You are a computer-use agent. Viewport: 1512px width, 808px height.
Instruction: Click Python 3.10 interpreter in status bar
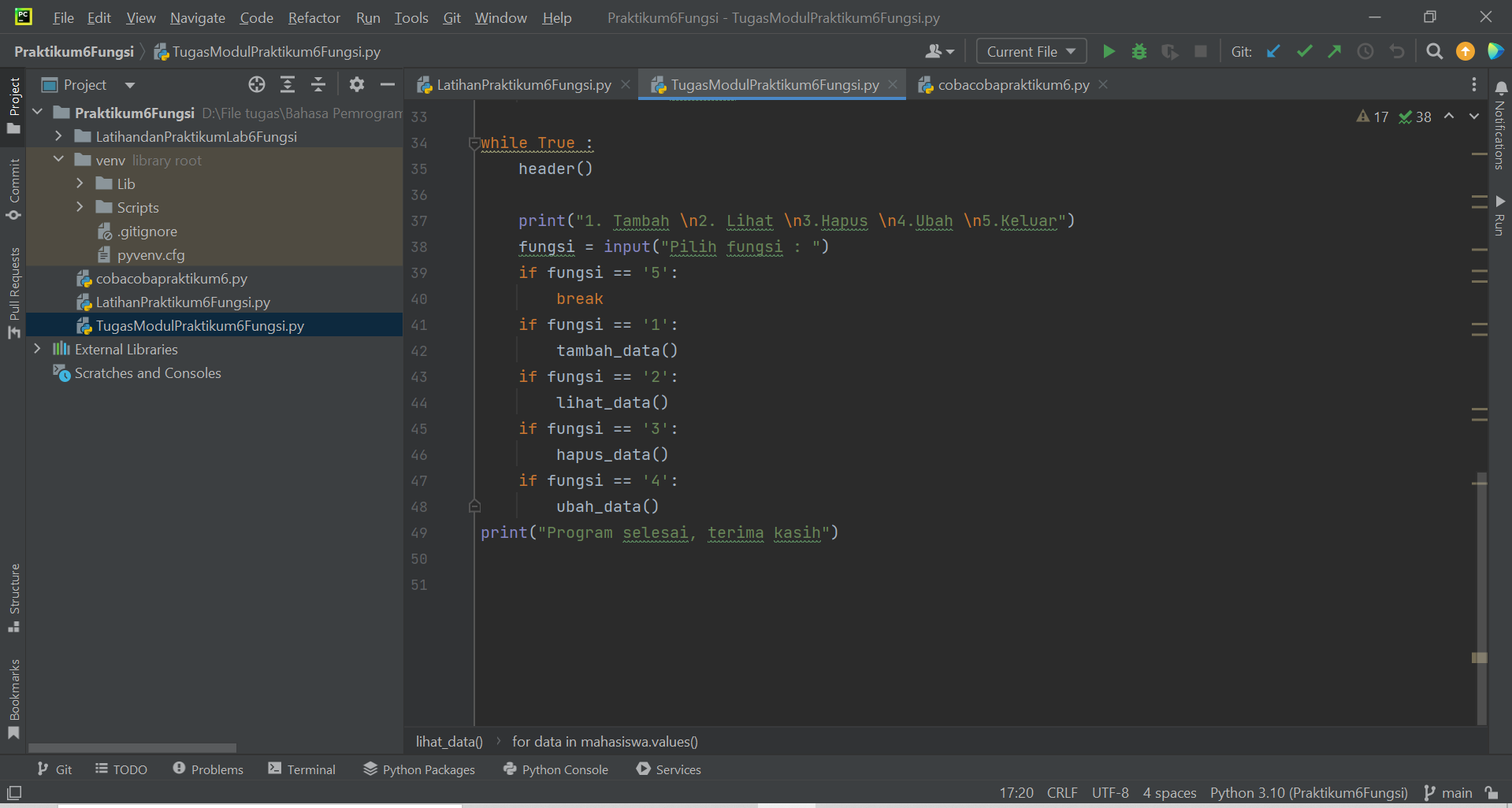point(1309,793)
